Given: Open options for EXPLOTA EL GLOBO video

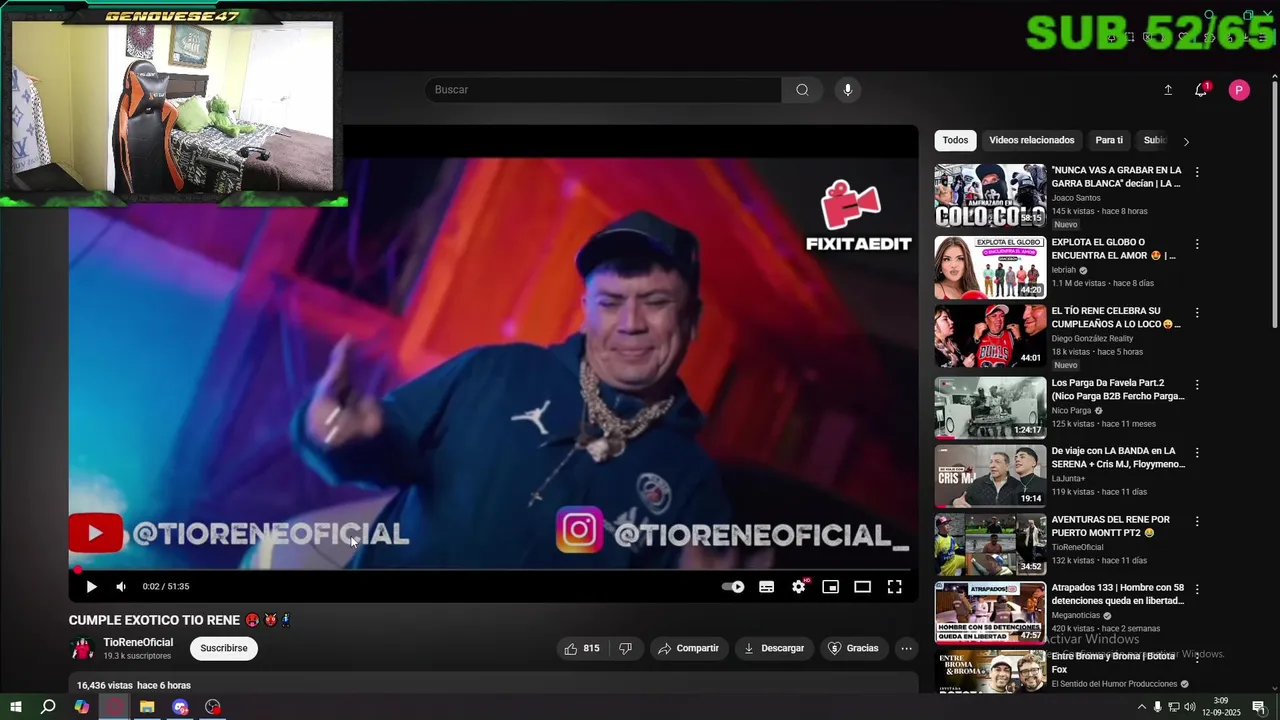Looking at the screenshot, I should 1197,244.
